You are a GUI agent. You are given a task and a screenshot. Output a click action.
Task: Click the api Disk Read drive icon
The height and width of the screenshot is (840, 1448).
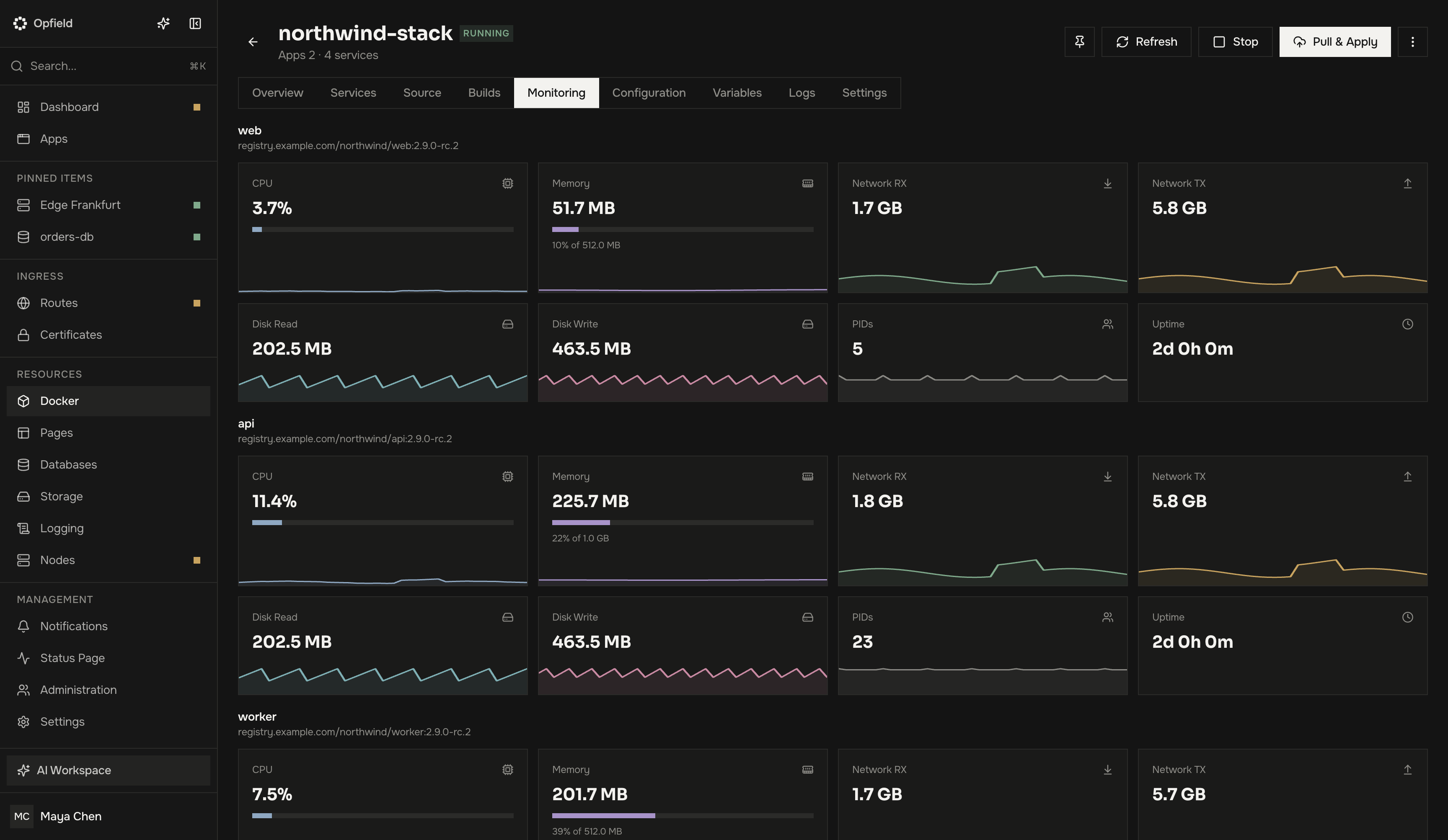pyautogui.click(x=507, y=617)
